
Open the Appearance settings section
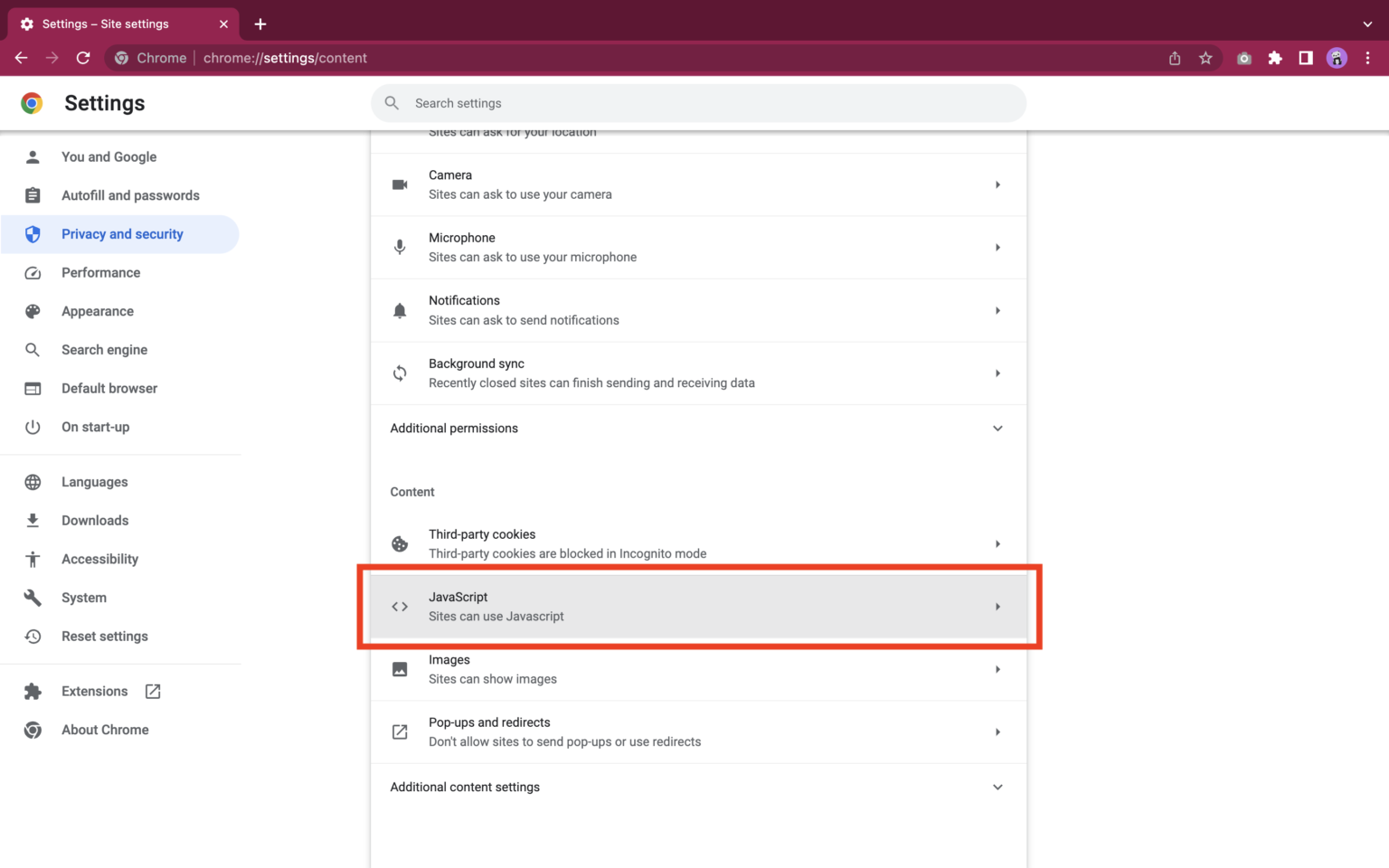click(x=97, y=311)
